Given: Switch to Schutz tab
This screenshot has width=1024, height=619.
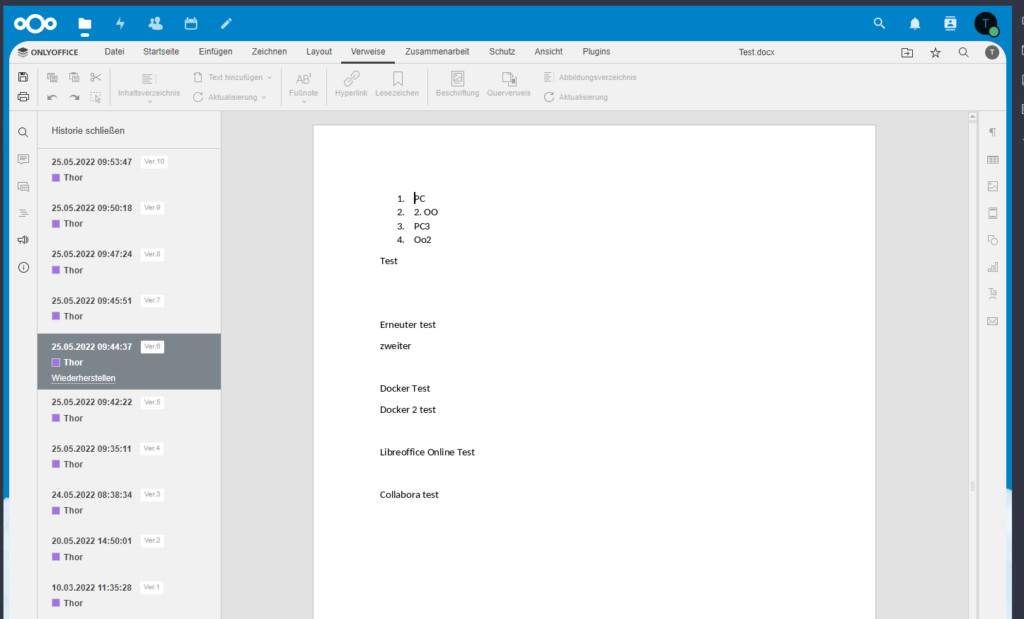Looking at the screenshot, I should [502, 52].
